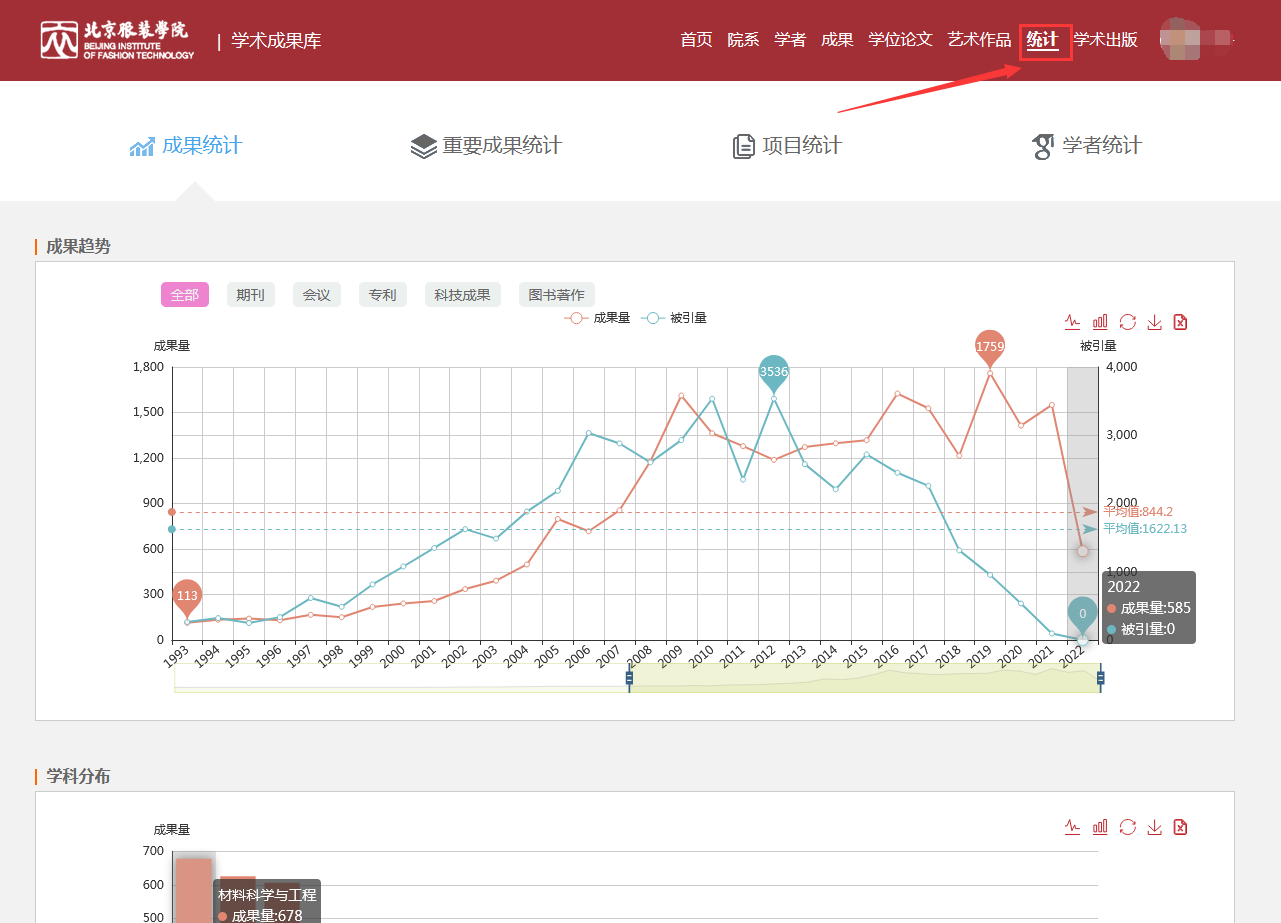The height and width of the screenshot is (923, 1281).
Task: Click the 项目统计 document icon
Action: [743, 147]
